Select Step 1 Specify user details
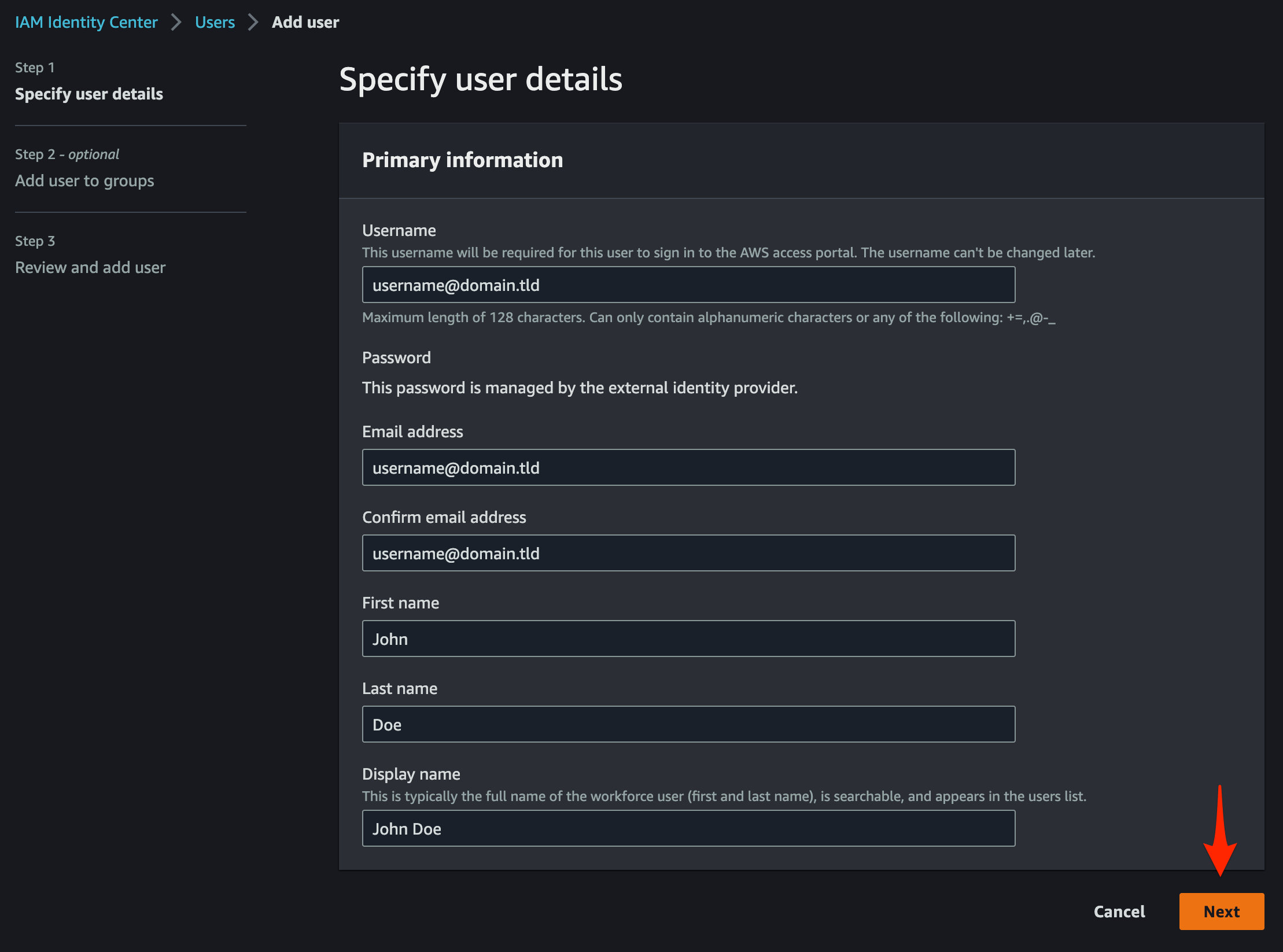The height and width of the screenshot is (952, 1283). (89, 94)
